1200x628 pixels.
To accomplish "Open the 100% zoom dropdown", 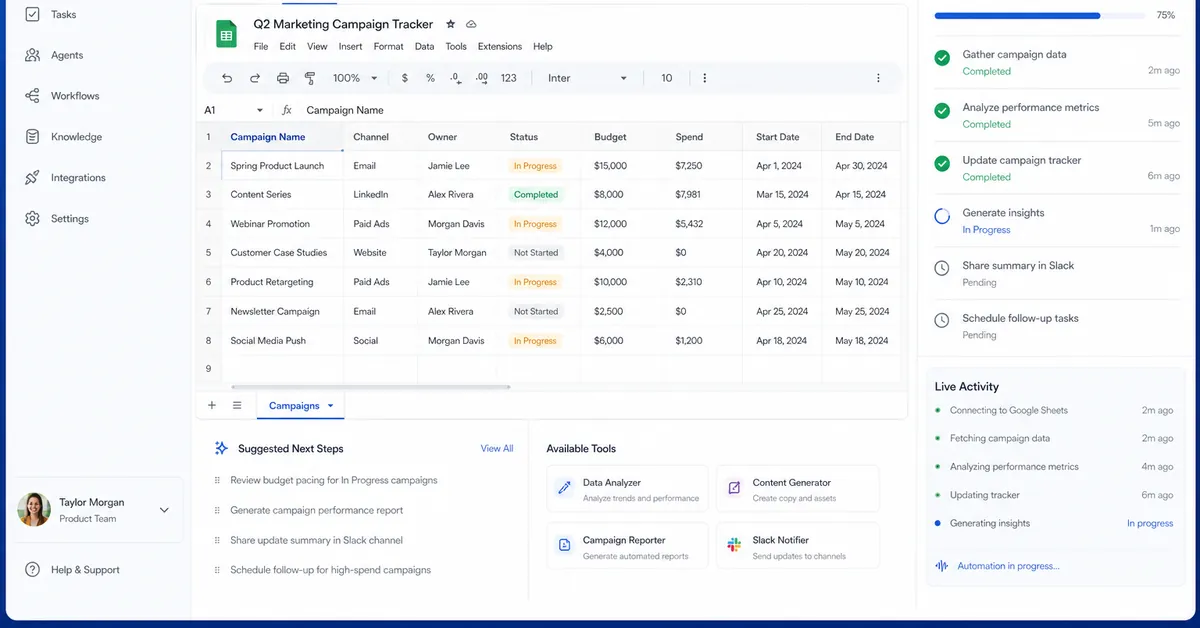I will click(355, 78).
